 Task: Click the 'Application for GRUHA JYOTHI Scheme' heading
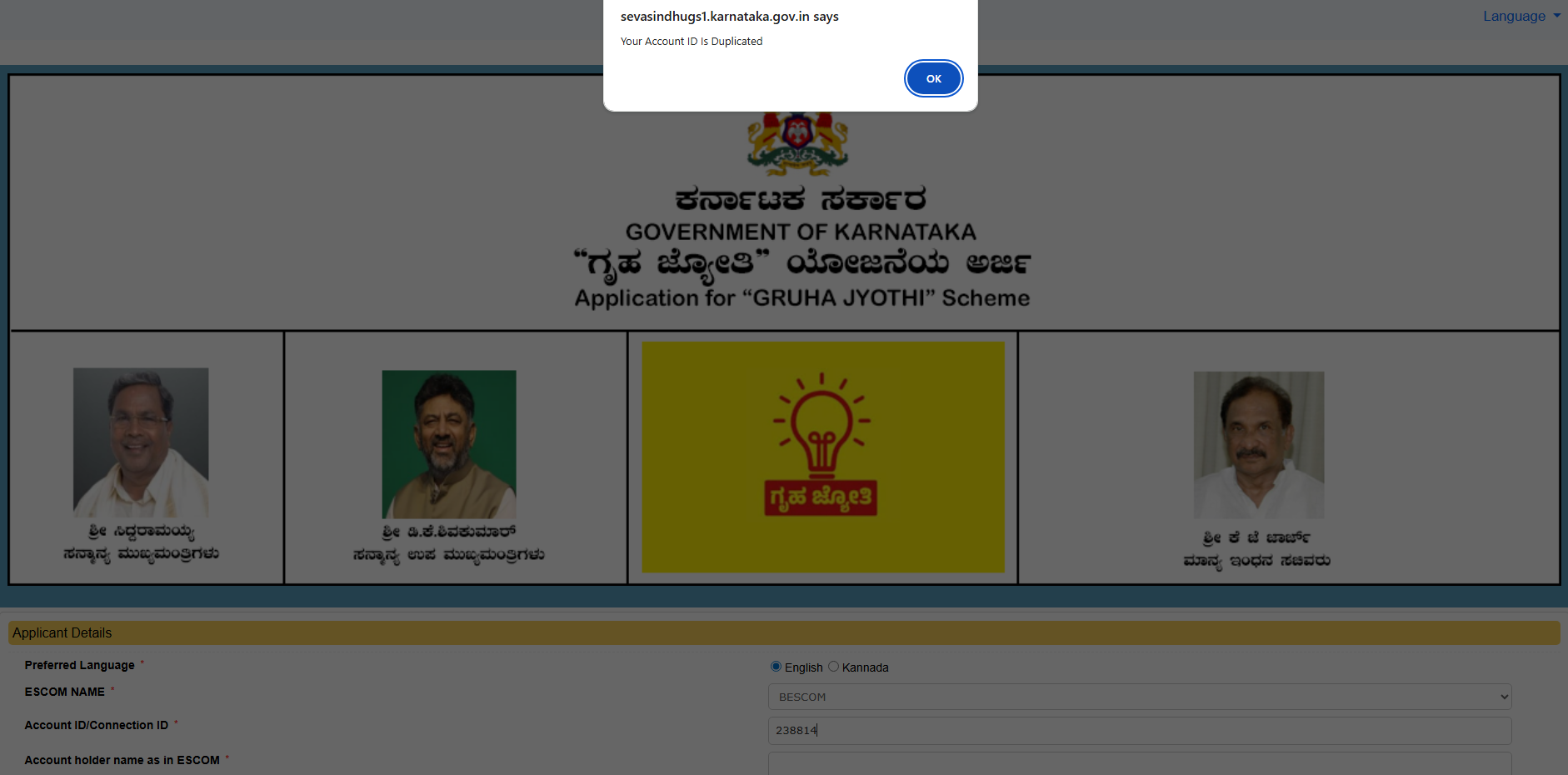[x=802, y=298]
